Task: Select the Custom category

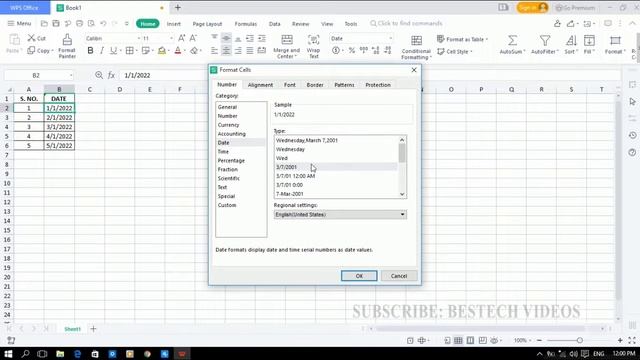Action: point(227,205)
